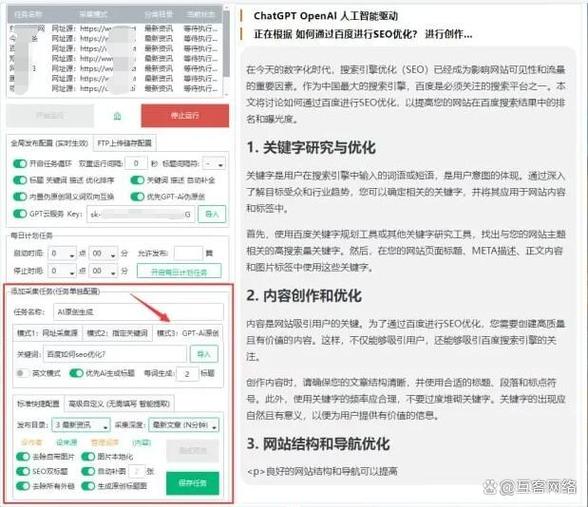This screenshot has height=507, width=588.
Task: Click heading 2. 内容创作和优化
Action: click(x=304, y=296)
